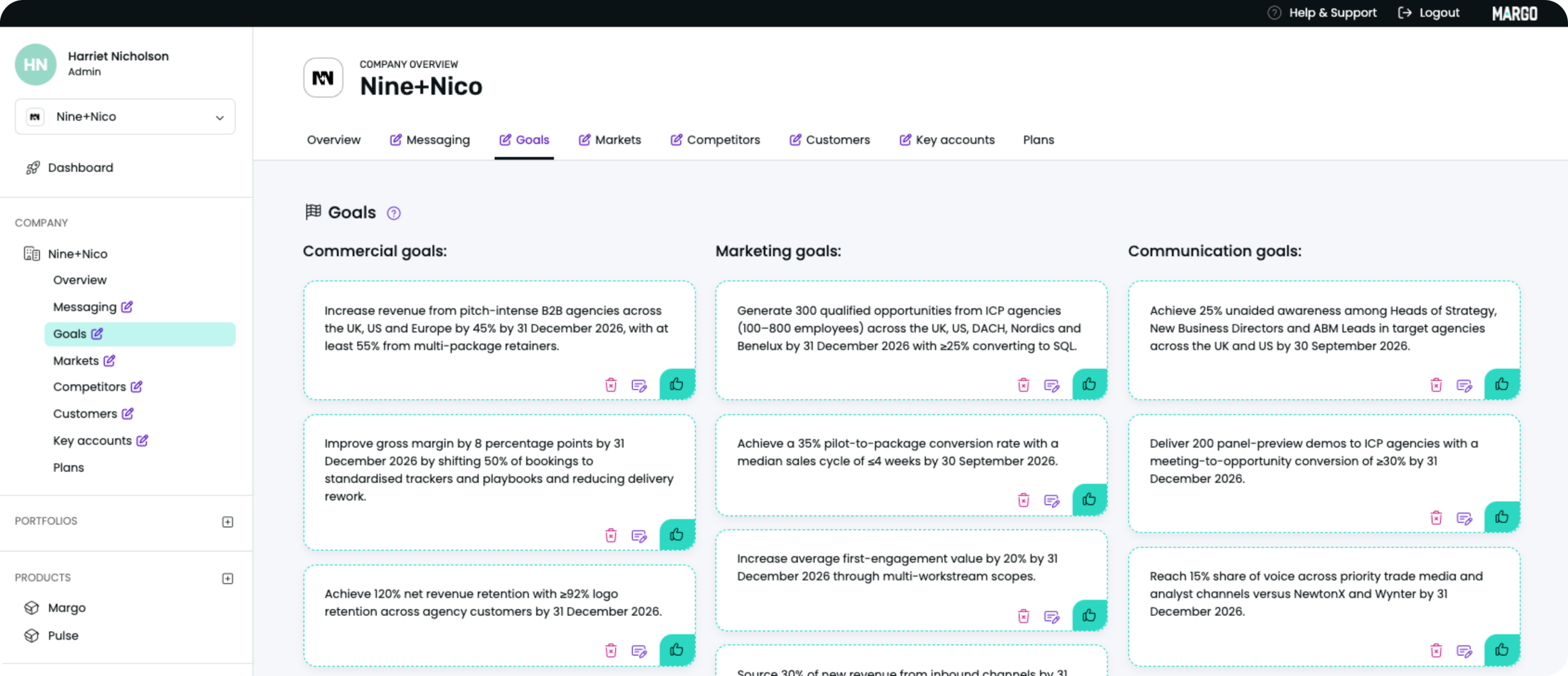1568x676 pixels.
Task: Delete the pitch-intense B2B revenue goal
Action: click(x=611, y=385)
